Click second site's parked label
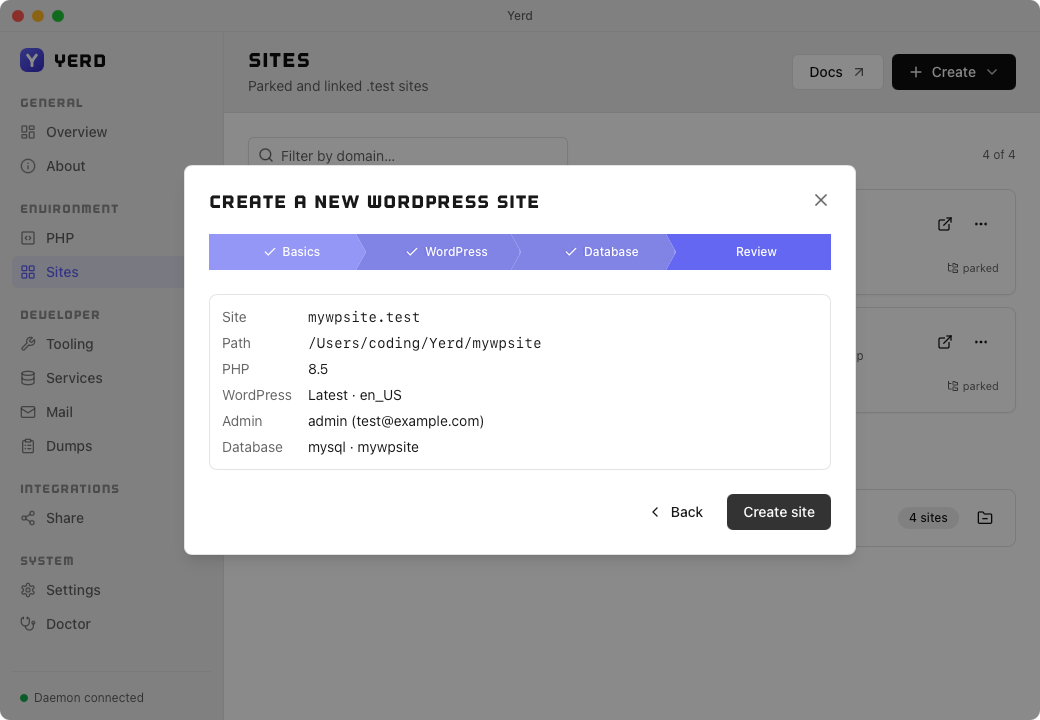 click(973, 386)
